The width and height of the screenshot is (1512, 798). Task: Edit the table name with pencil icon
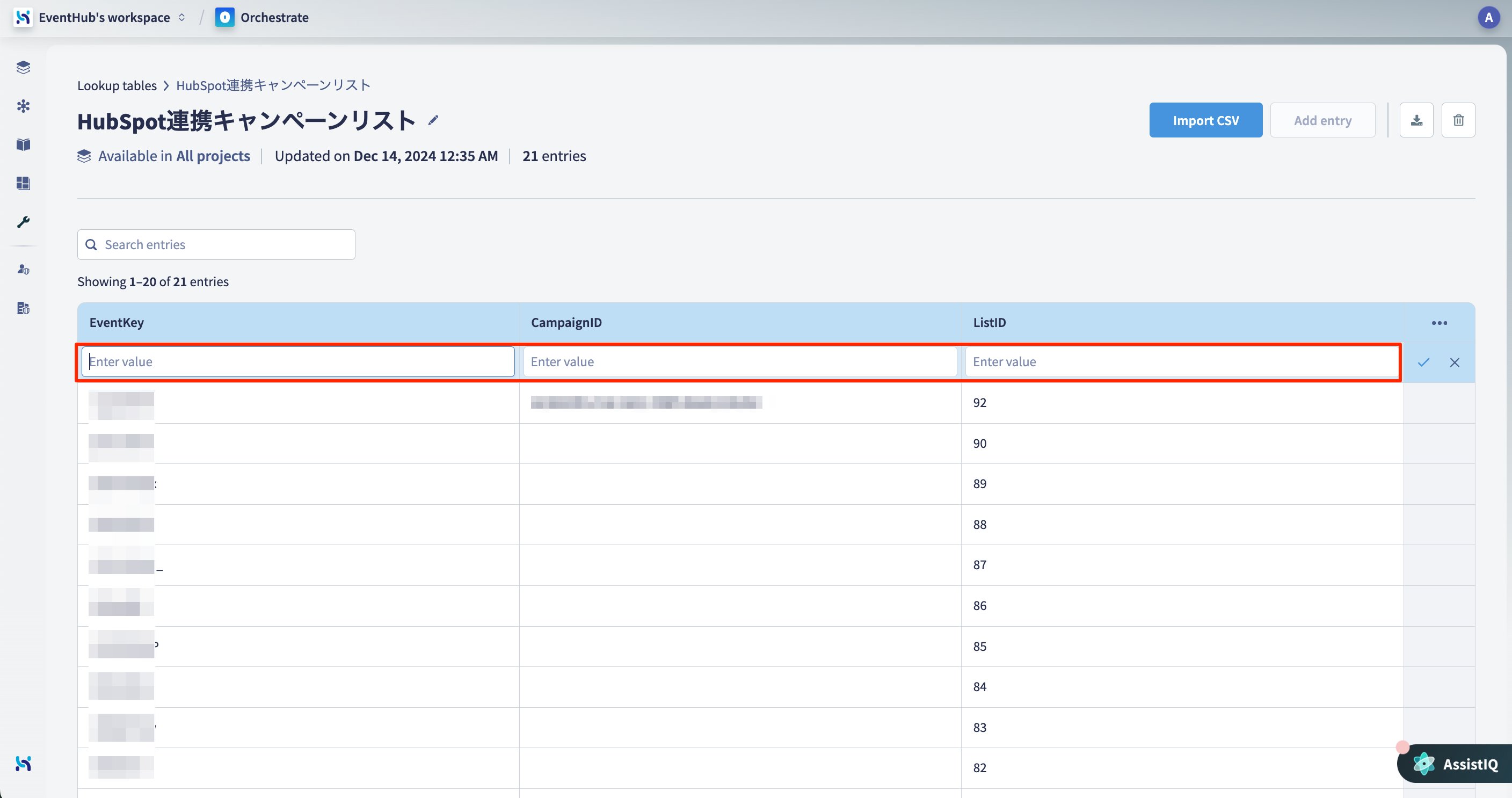433,120
